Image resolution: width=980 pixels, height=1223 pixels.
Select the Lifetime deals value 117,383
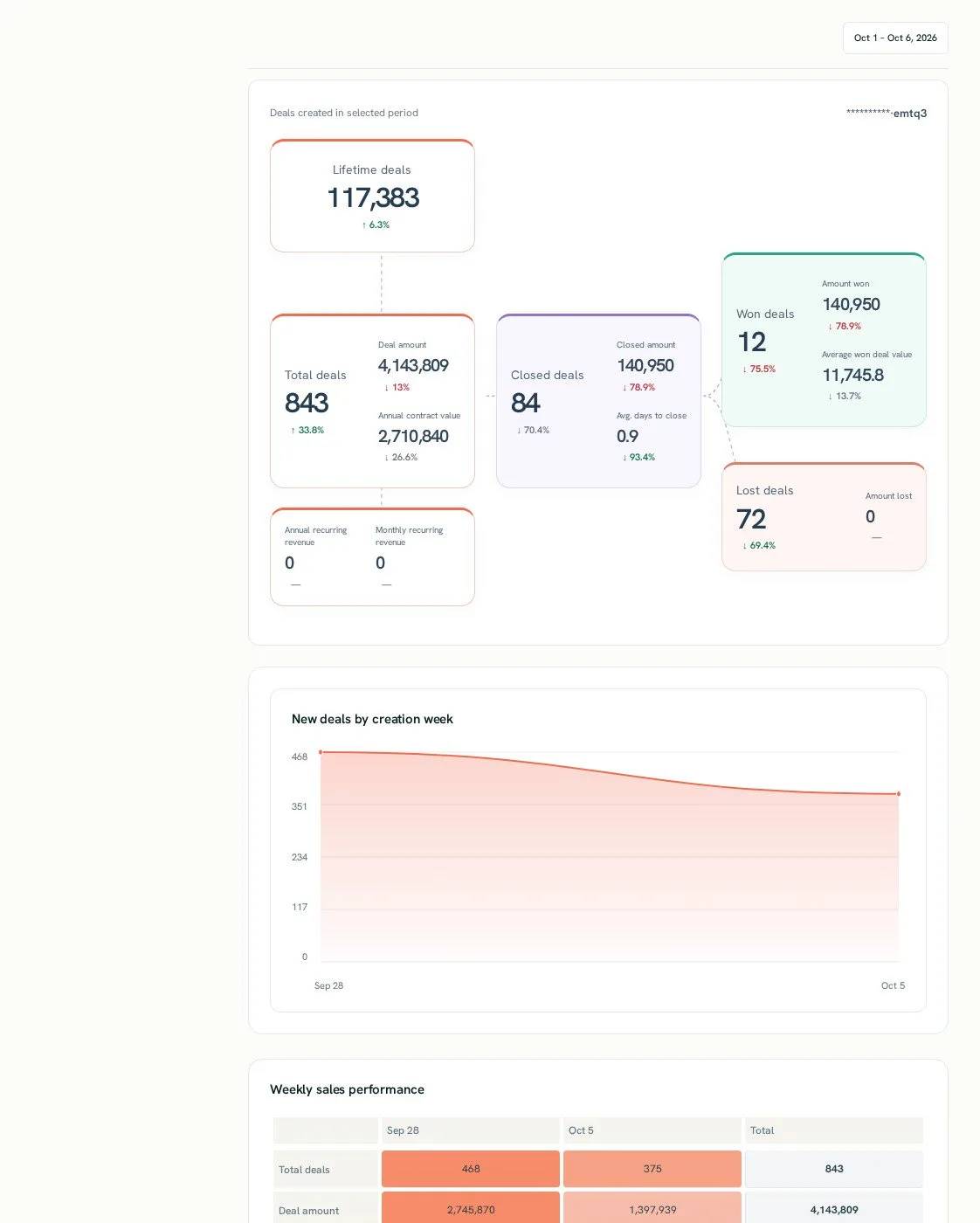pos(373,198)
